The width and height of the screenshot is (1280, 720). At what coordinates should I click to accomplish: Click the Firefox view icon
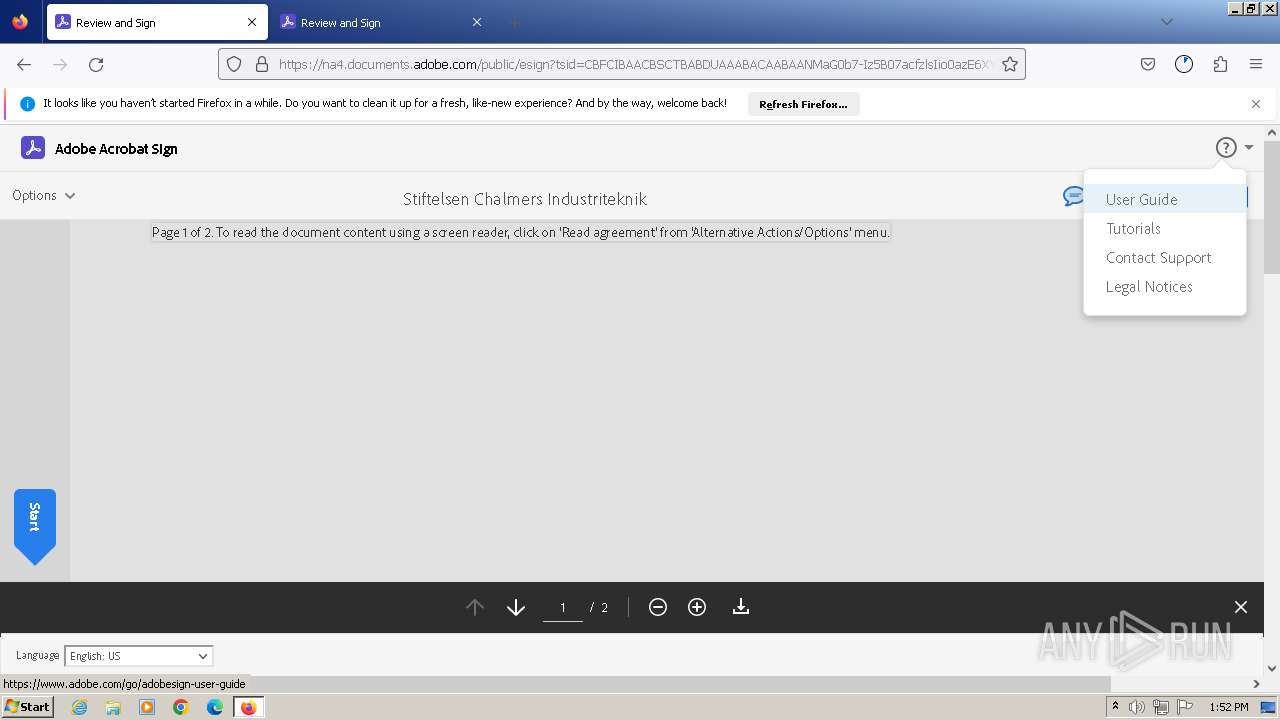20,21
